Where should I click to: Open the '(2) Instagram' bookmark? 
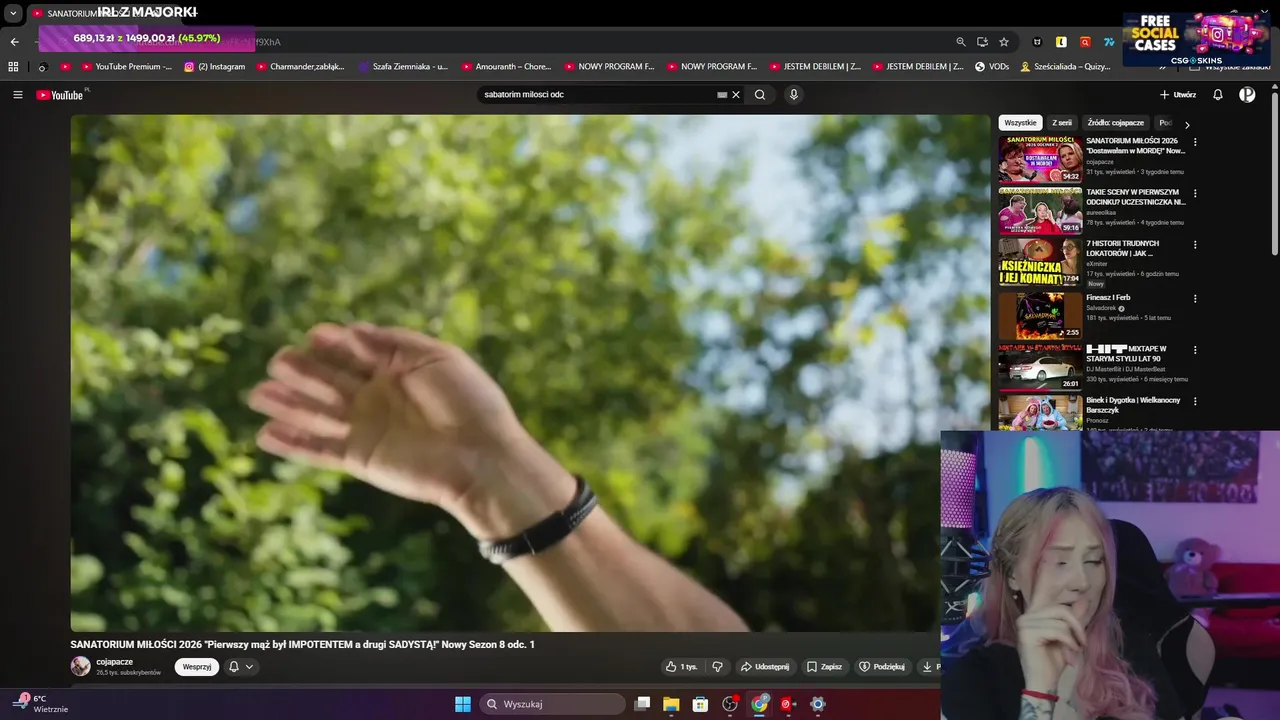[x=215, y=67]
